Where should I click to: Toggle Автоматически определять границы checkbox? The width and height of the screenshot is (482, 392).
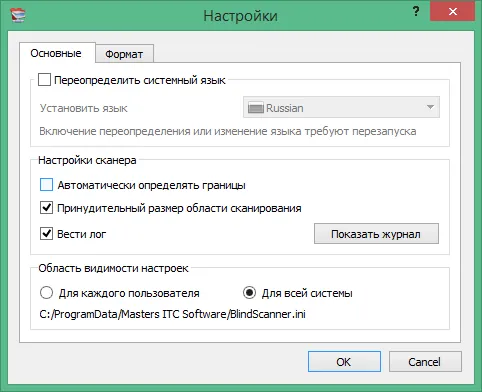(x=46, y=185)
